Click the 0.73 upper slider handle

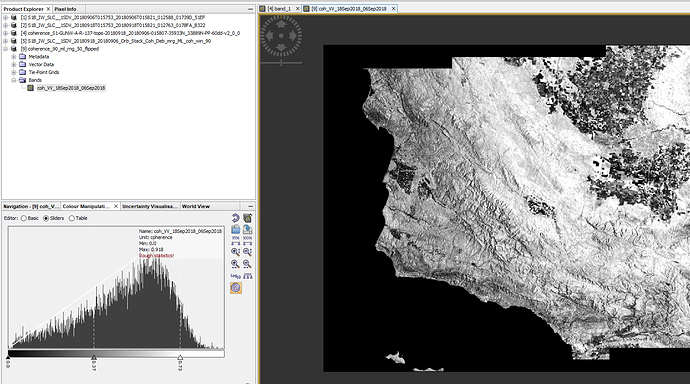coord(180,358)
